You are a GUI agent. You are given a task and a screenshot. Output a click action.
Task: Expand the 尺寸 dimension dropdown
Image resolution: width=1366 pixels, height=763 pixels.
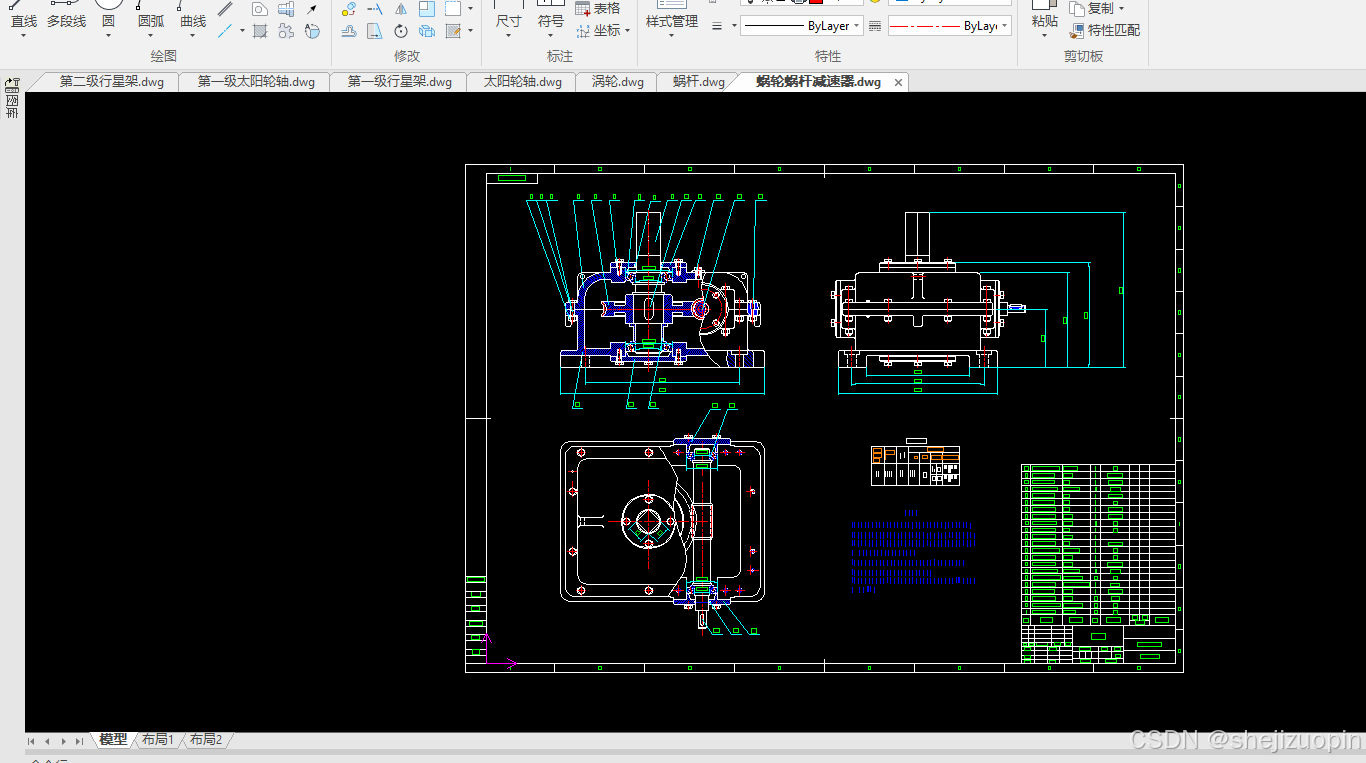tap(508, 36)
